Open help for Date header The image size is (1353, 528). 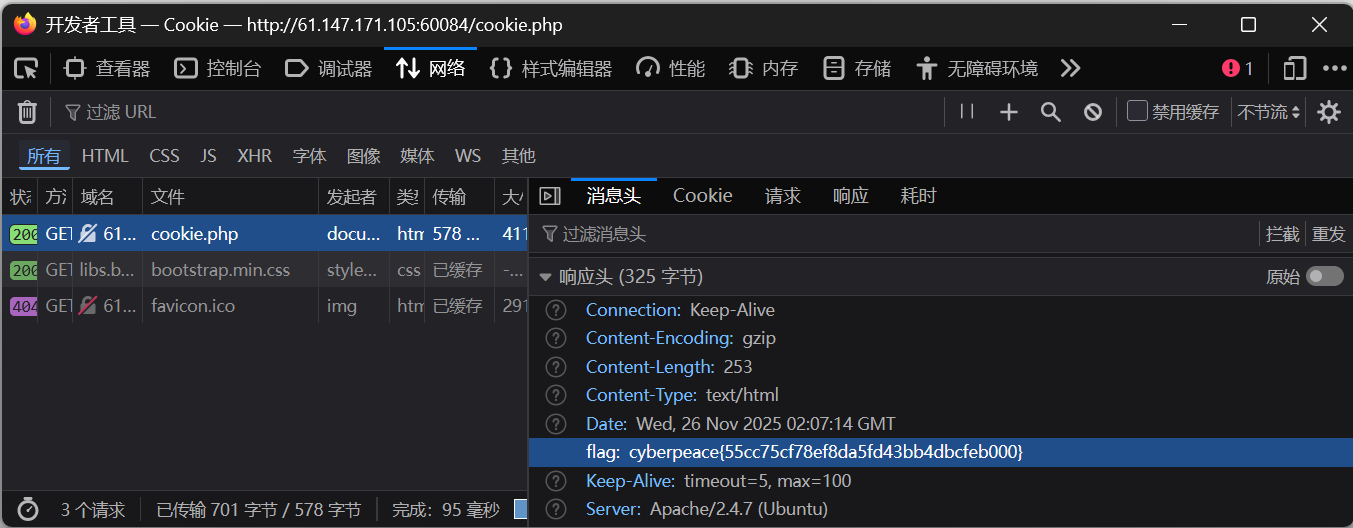click(x=555, y=424)
